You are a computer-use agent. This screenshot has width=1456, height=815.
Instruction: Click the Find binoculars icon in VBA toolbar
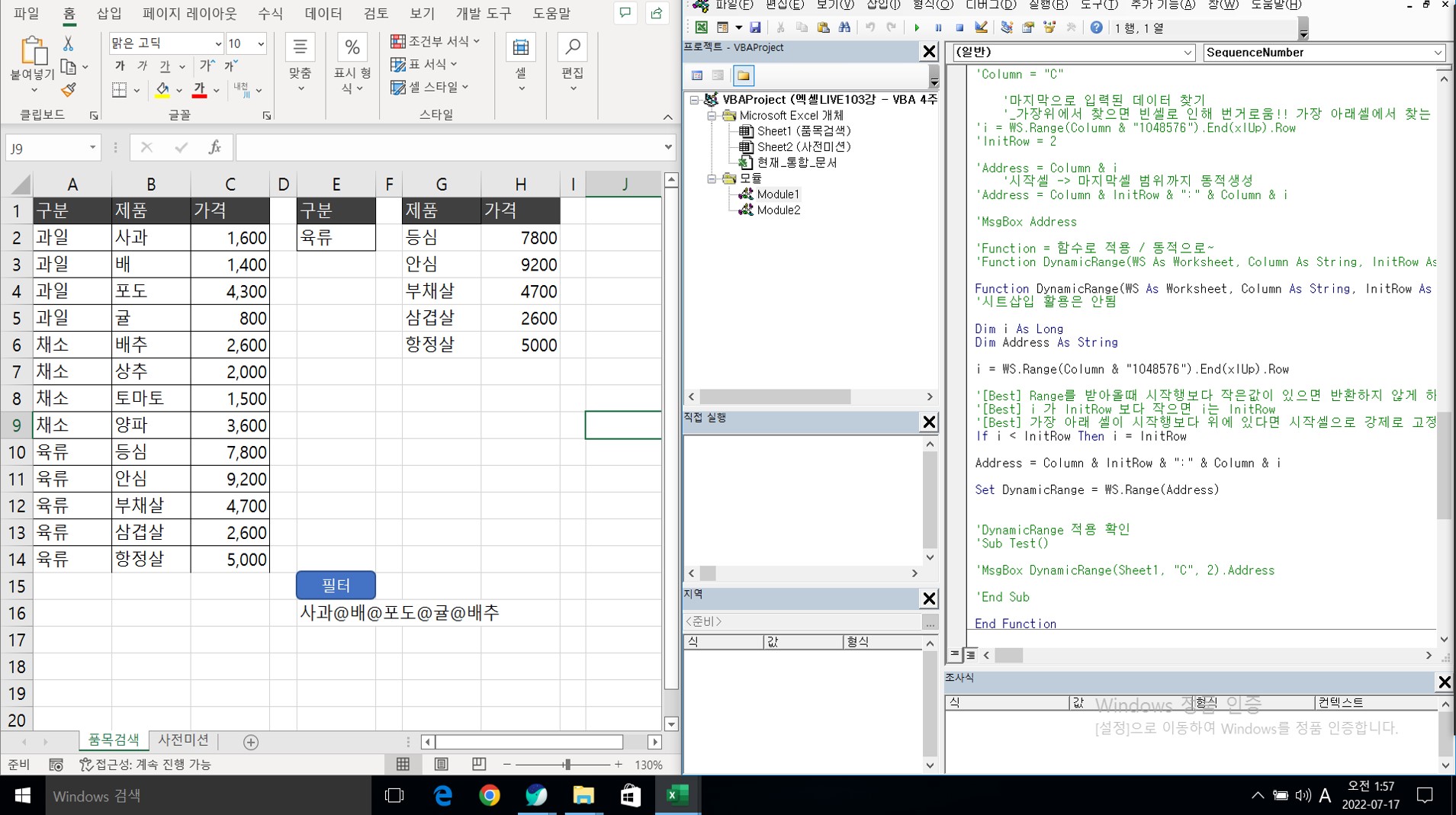coord(844,27)
